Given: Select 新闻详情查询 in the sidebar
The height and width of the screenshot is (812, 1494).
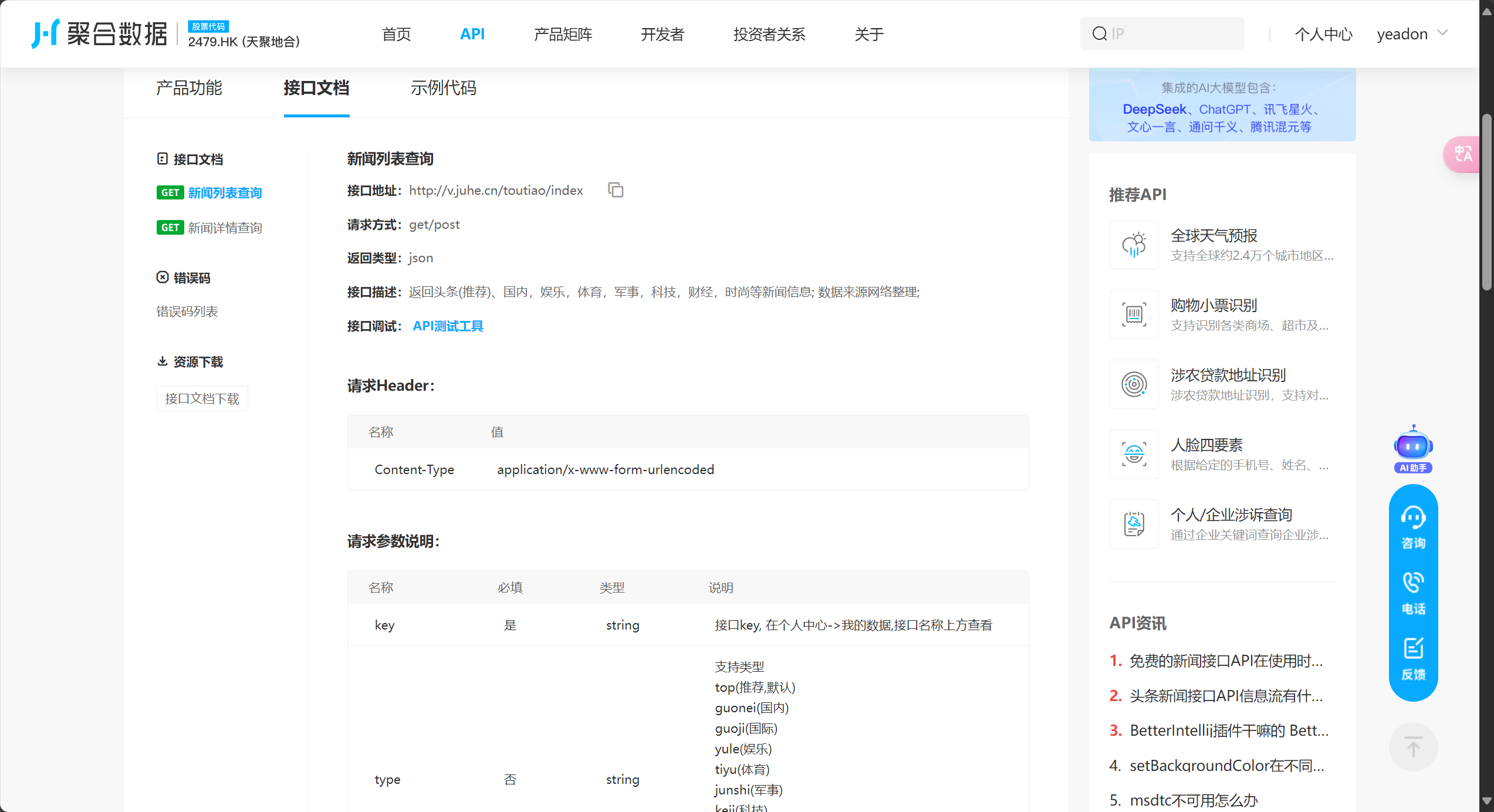Looking at the screenshot, I should (225, 228).
